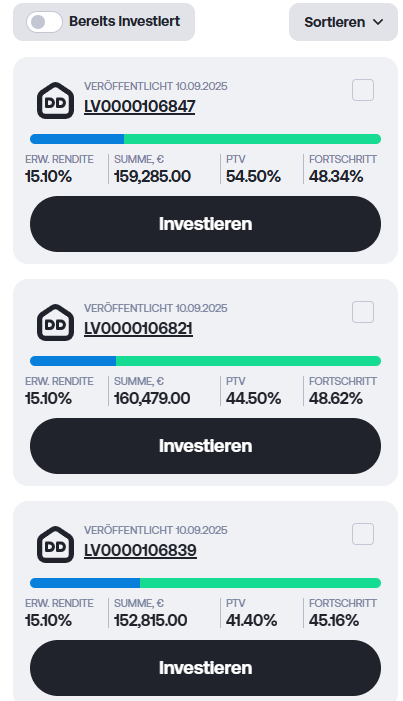Open the Sortieren dropdown
This screenshot has width=403, height=701.
(343, 22)
